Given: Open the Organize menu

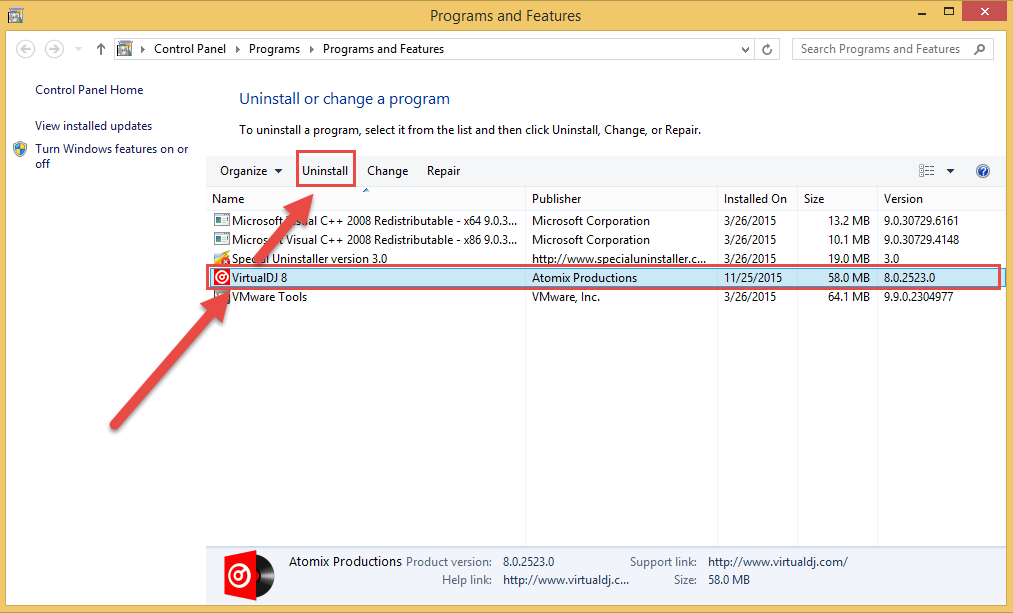Looking at the screenshot, I should 251,171.
